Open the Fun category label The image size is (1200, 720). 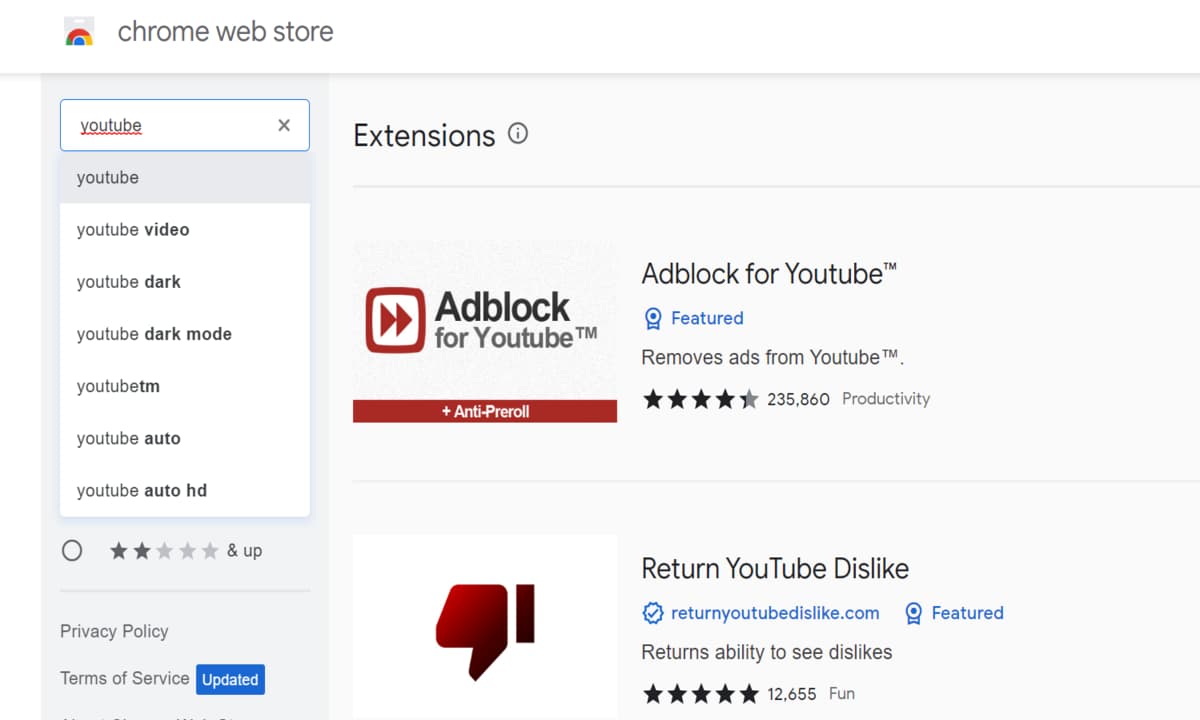tap(841, 693)
